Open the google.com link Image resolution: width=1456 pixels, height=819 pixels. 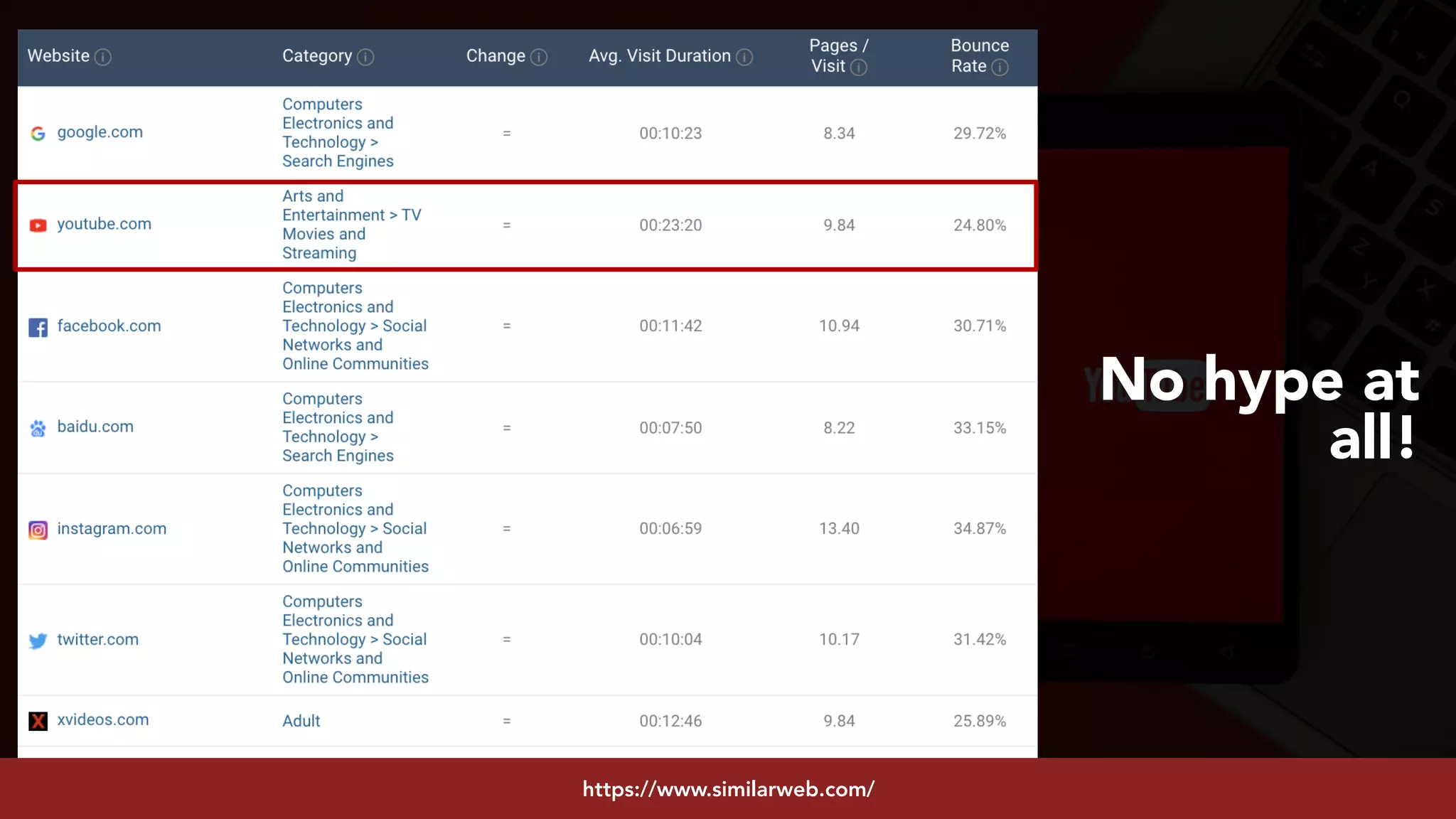coord(100,132)
